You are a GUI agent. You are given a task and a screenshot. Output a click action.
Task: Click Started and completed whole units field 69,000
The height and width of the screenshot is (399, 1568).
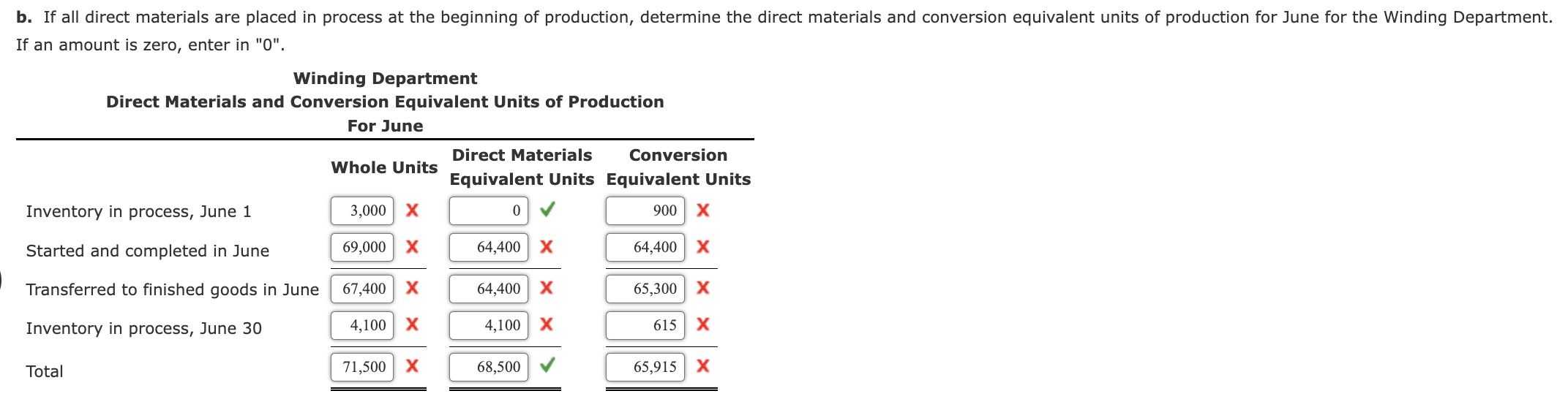[362, 247]
